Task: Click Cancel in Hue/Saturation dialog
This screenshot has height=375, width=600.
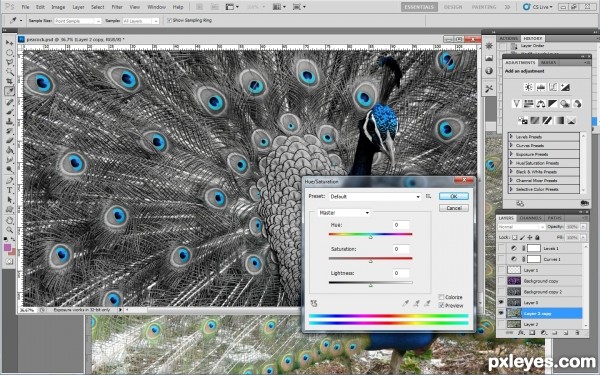Action: click(453, 208)
